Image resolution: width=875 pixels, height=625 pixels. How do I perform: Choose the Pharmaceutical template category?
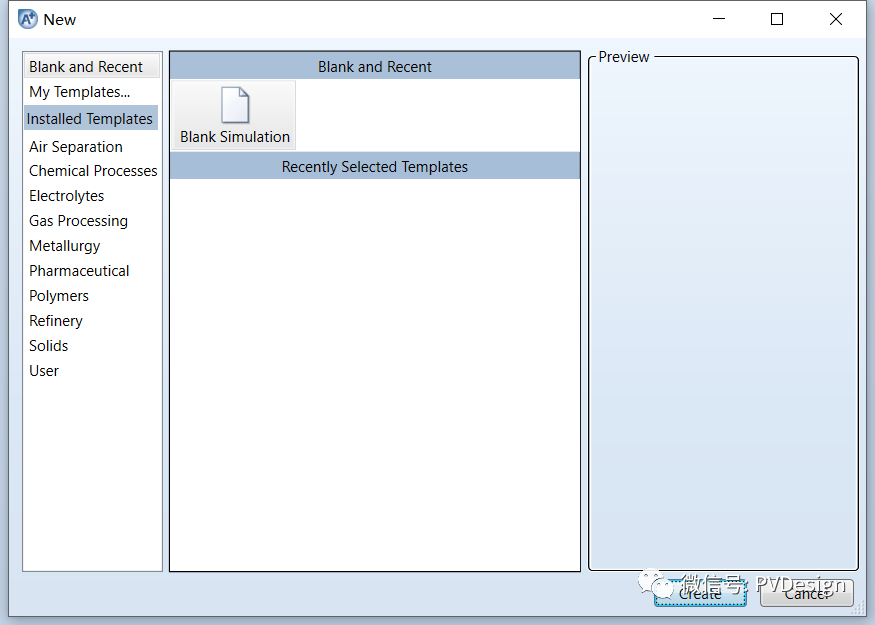[x=79, y=271]
